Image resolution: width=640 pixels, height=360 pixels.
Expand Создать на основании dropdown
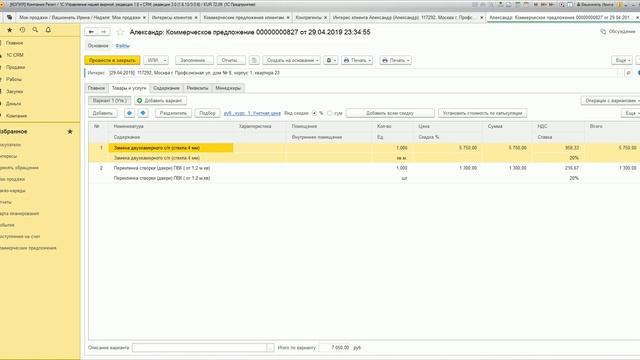tap(291, 60)
